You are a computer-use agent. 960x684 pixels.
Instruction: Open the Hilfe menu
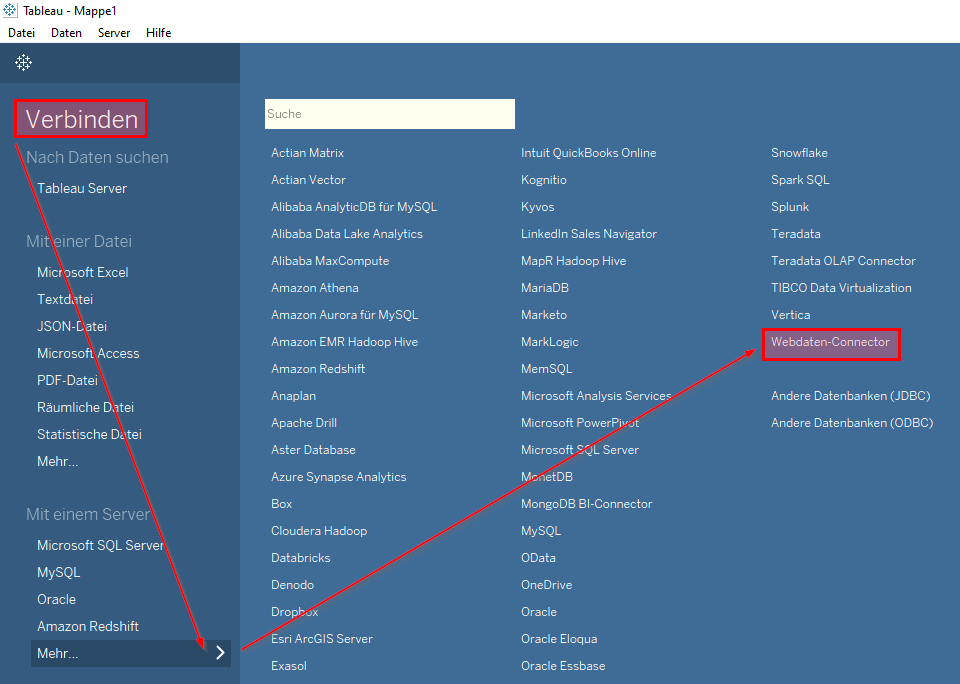[159, 32]
